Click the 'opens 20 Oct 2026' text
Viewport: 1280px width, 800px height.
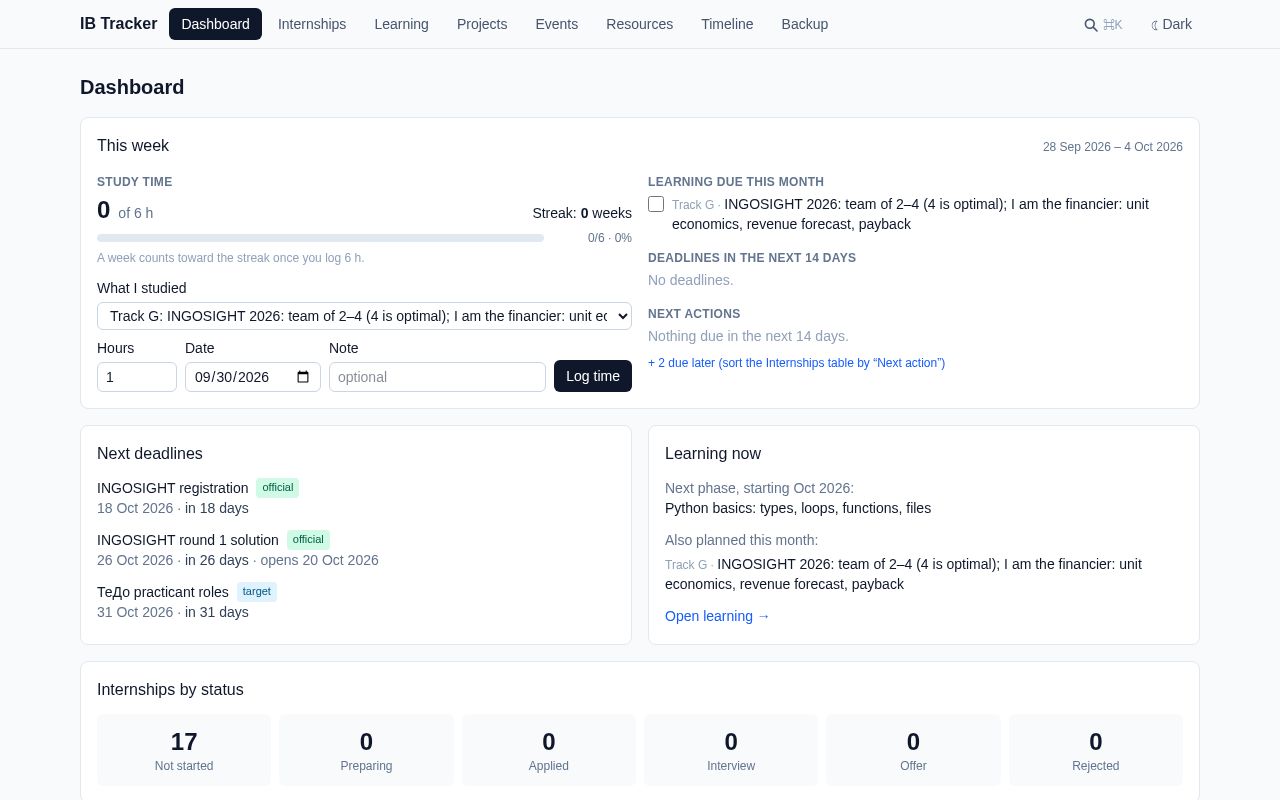click(x=320, y=560)
